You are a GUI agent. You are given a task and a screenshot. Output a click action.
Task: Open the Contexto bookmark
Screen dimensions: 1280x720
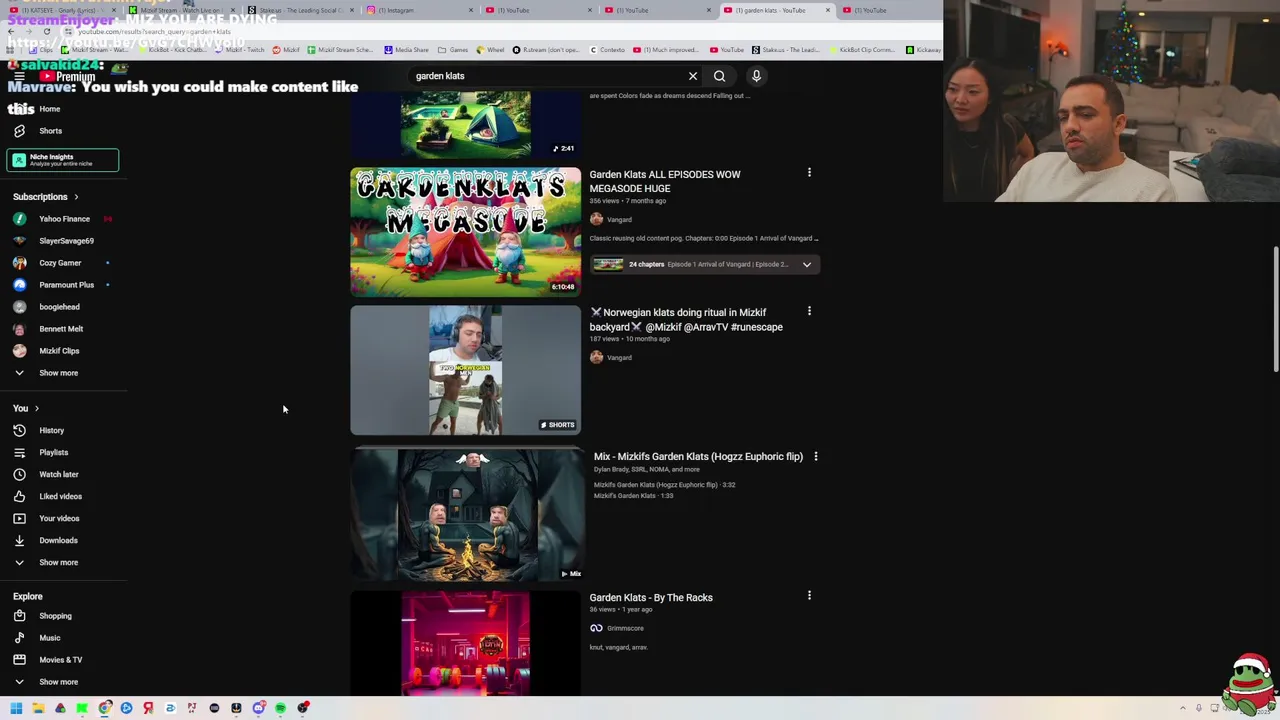point(607,50)
